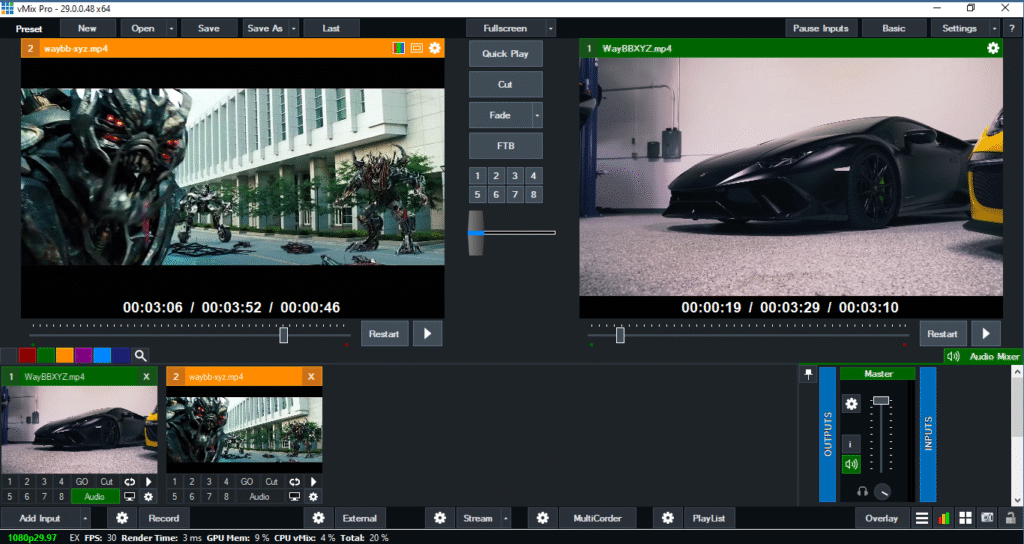The image size is (1024, 544).
Task: Close input 2 waybb-xyz.mp4 tile
Action: point(311,376)
